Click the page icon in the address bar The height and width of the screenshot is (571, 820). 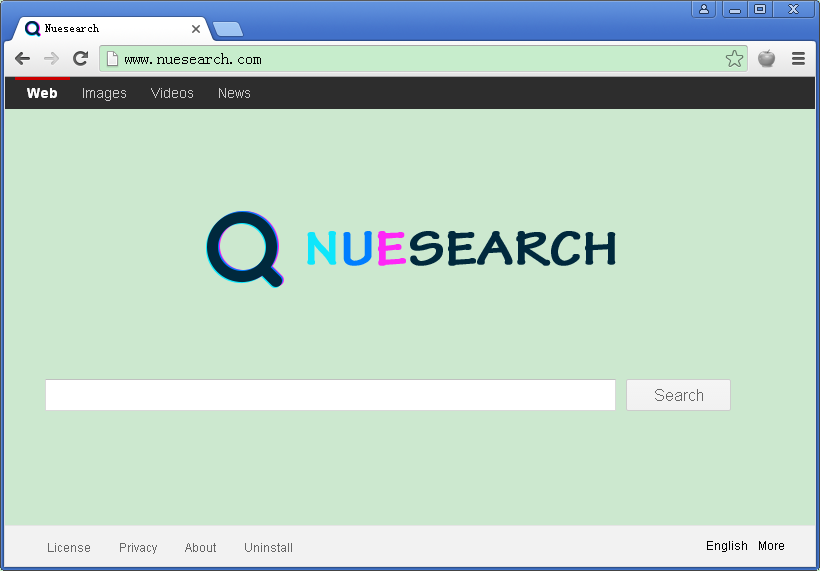pos(112,59)
